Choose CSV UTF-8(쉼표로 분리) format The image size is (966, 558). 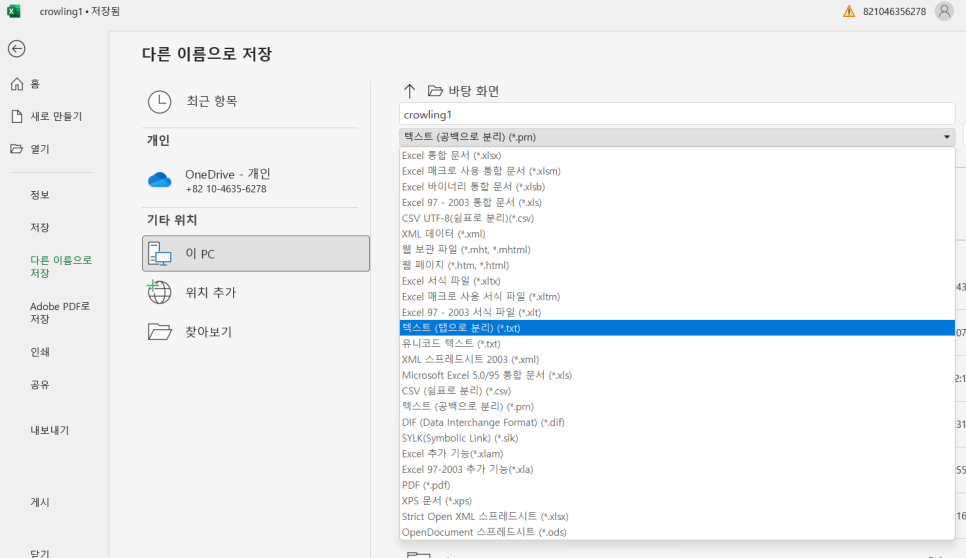click(677, 218)
